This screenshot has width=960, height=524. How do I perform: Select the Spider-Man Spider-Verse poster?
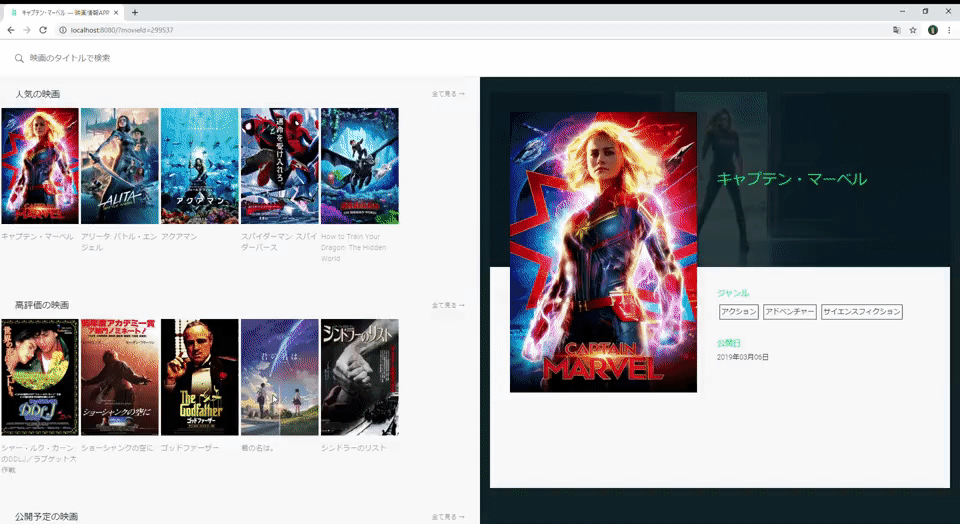point(280,166)
